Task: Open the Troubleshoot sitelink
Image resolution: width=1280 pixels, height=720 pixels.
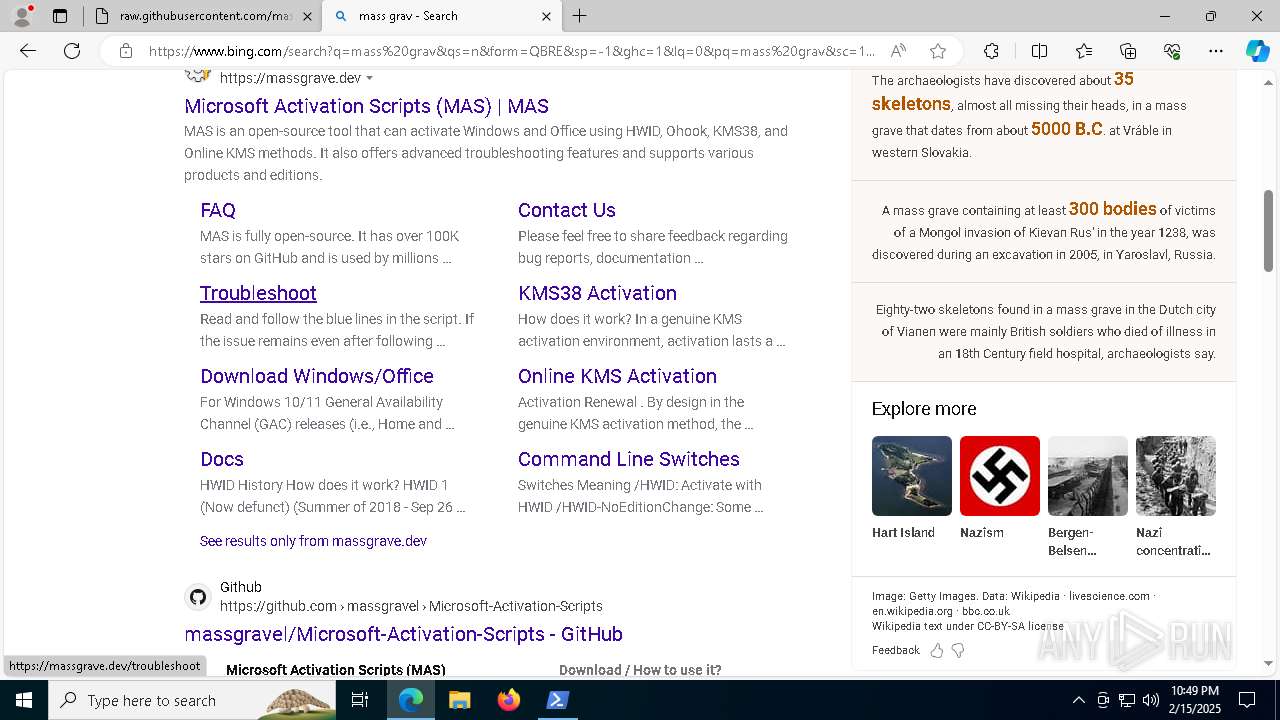Action: 258,293
